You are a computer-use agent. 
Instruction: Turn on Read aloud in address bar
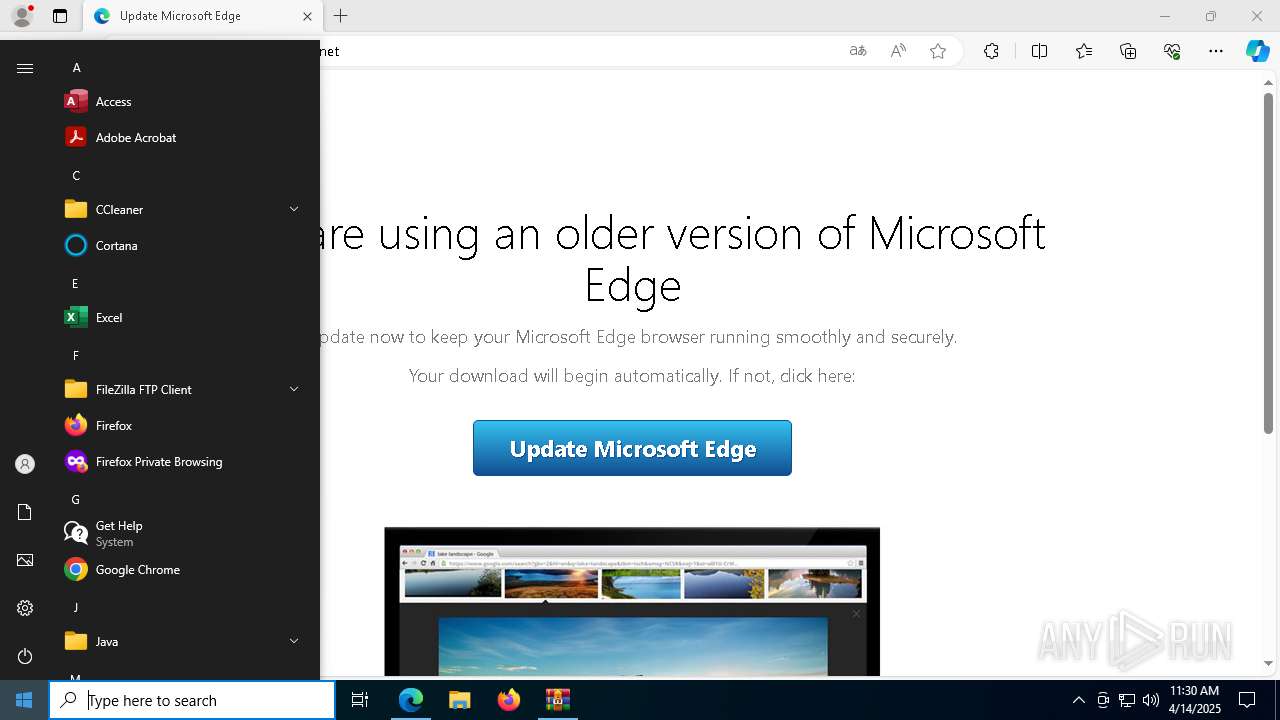[898, 51]
